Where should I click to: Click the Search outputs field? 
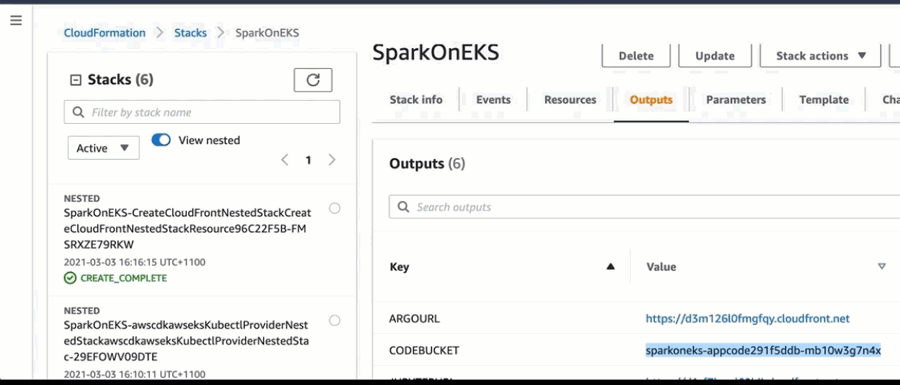[644, 207]
